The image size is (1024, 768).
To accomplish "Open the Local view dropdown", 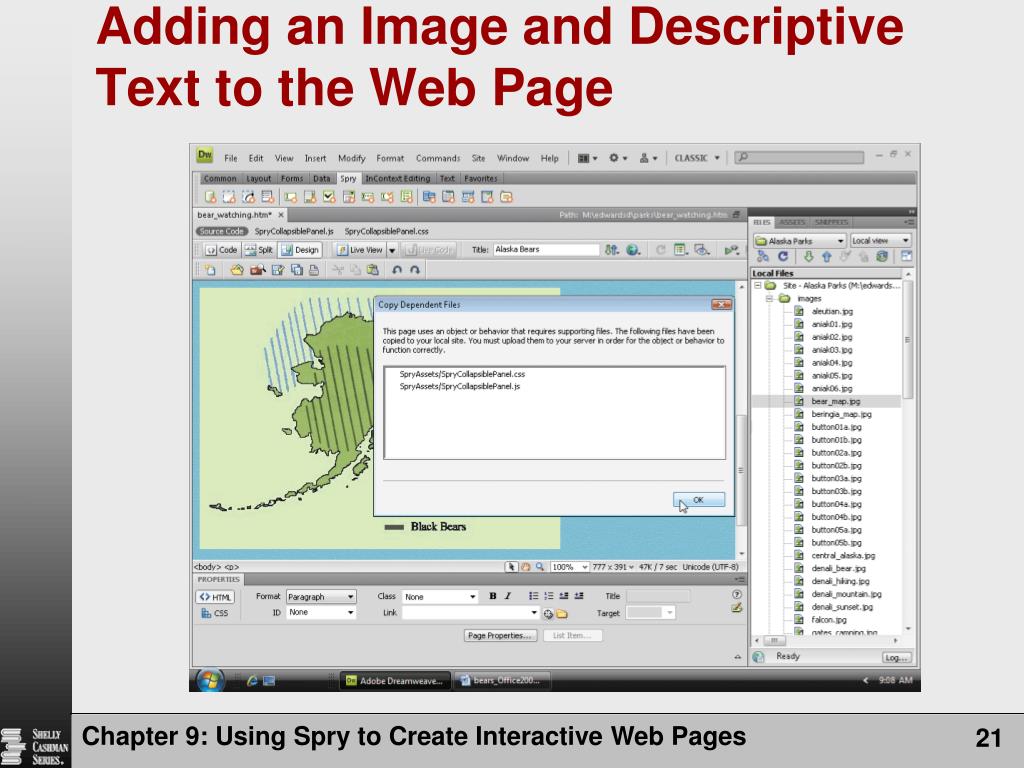I will [881, 240].
